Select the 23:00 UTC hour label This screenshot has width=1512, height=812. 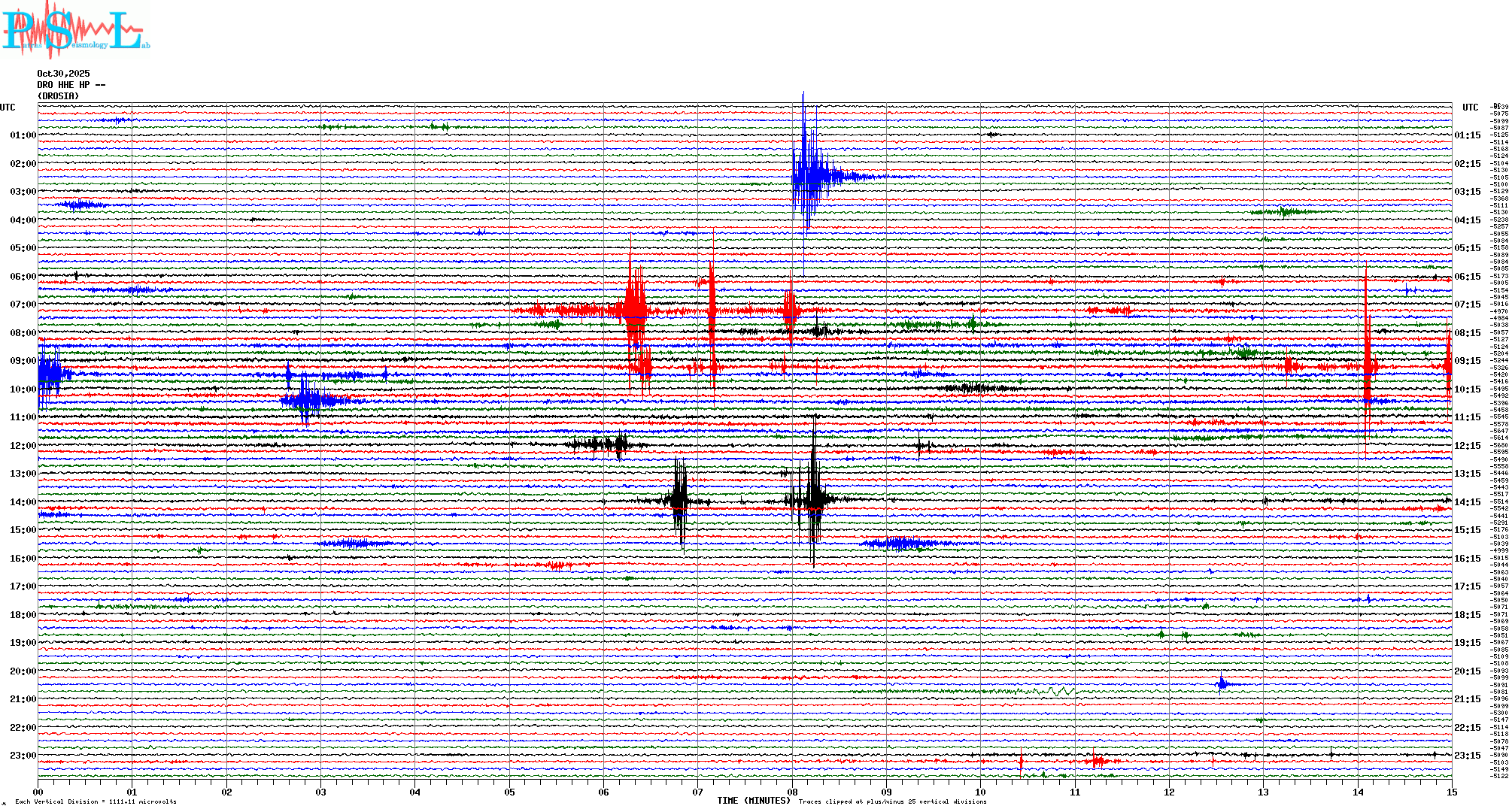(x=23, y=756)
